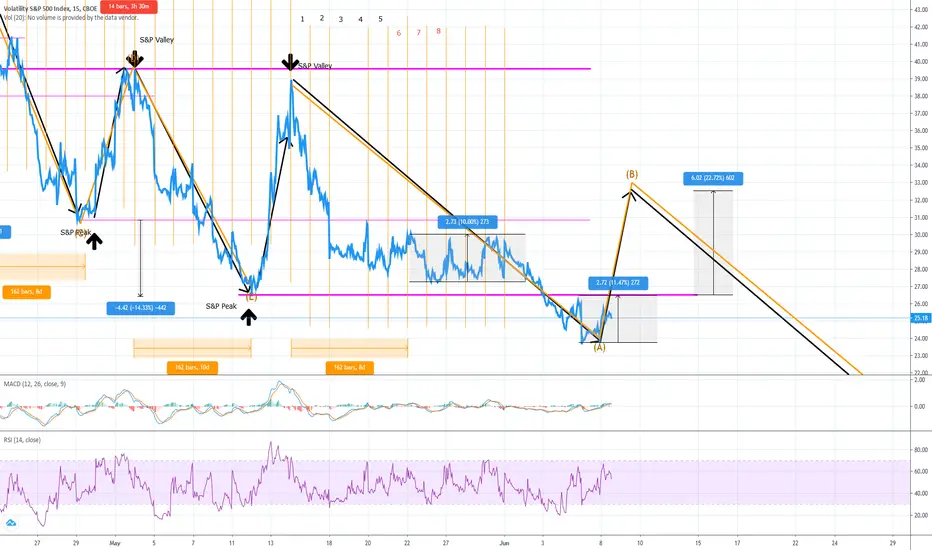This screenshot has height=550, width=932.
Task: Open the MACD (12, 26, close, 9) legend
Action: [x=35, y=384]
